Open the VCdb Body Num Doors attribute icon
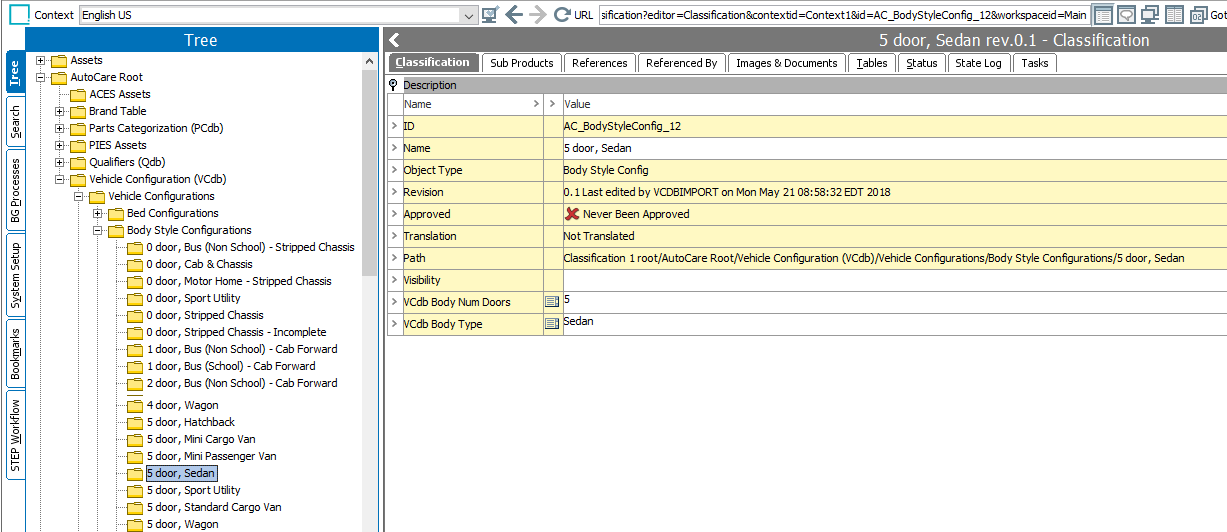The image size is (1227, 532). click(x=552, y=301)
